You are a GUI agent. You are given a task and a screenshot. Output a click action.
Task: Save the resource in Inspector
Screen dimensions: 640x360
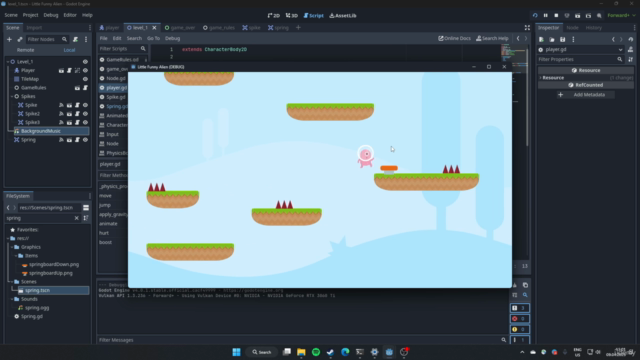[562, 39]
